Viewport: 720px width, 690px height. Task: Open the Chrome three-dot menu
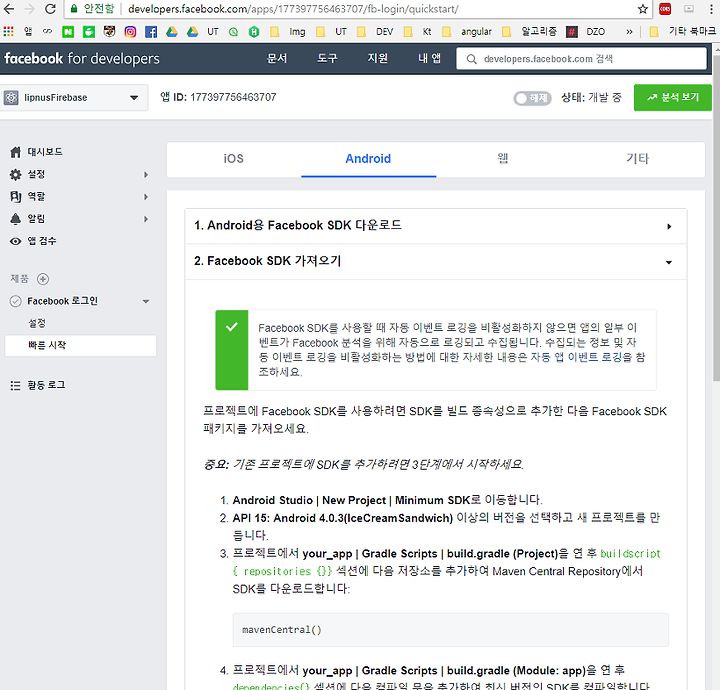tap(711, 9)
